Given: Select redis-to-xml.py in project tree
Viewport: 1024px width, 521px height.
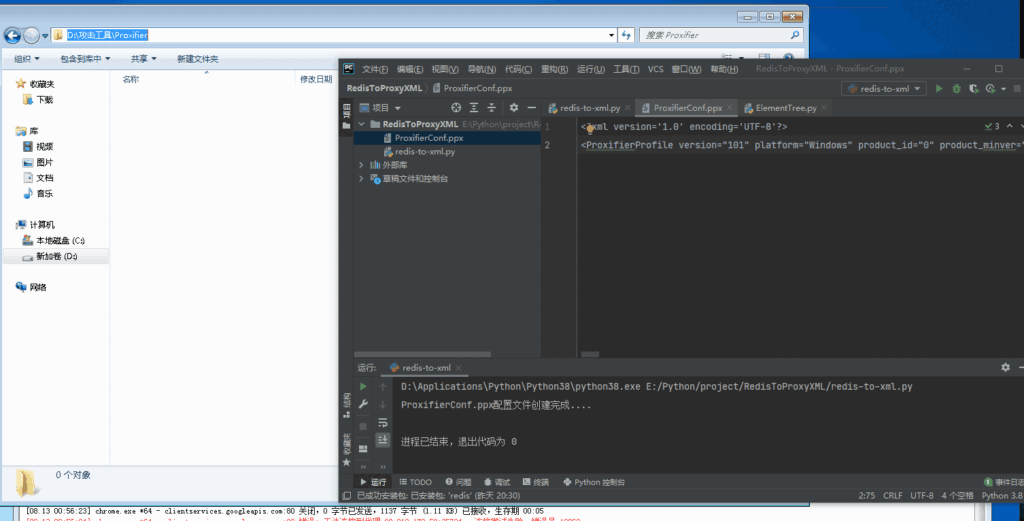Looking at the screenshot, I should click(x=424, y=151).
